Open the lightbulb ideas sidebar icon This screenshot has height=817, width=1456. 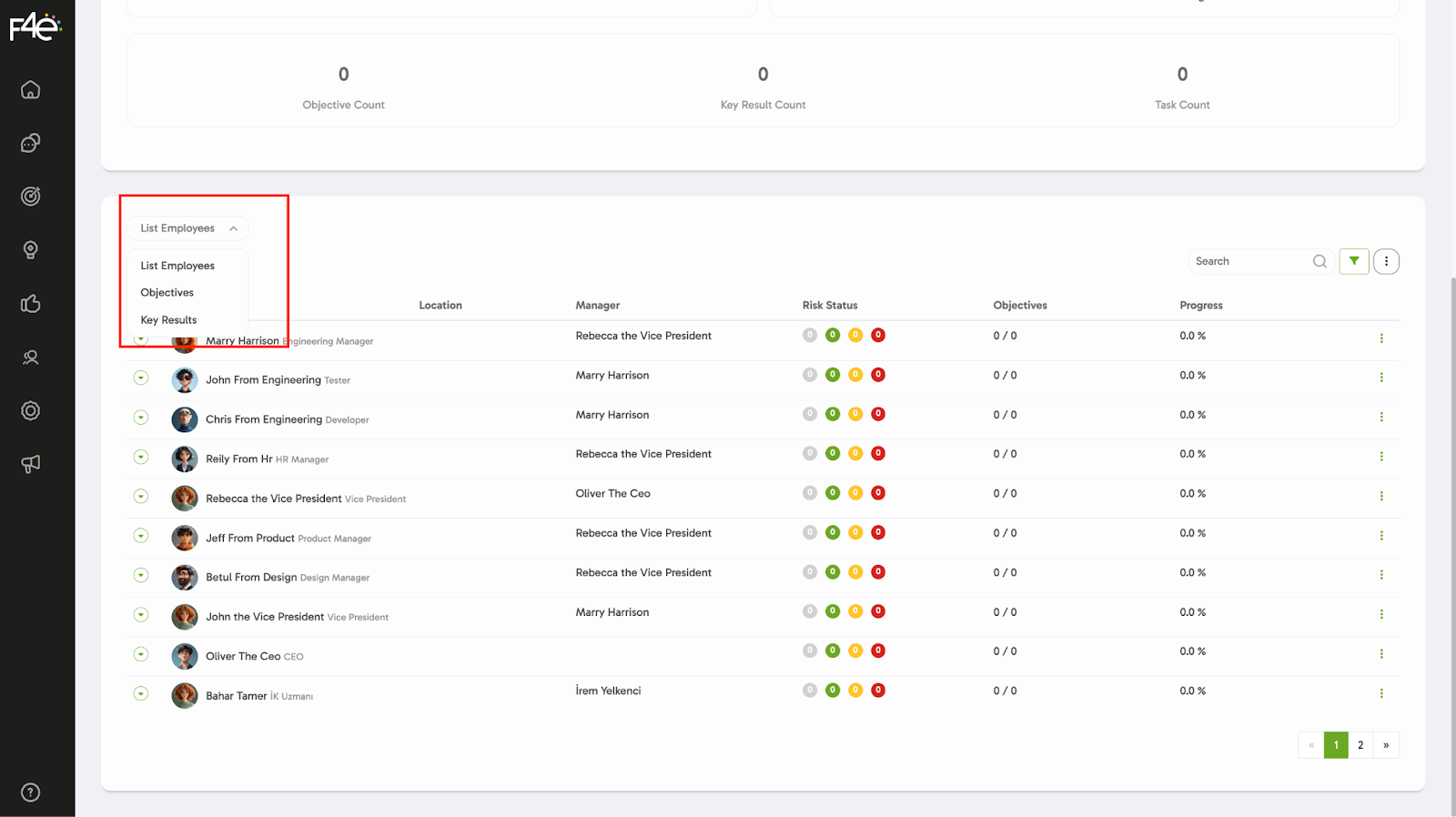pyautogui.click(x=31, y=250)
